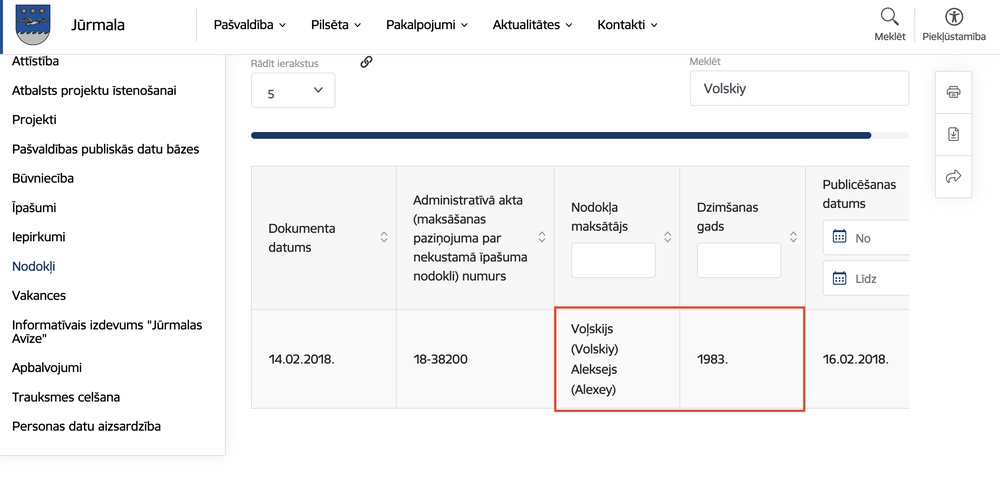The width and height of the screenshot is (1000, 480).
Task: Open the Rādīt ierakstus count dropdown
Action: (293, 91)
